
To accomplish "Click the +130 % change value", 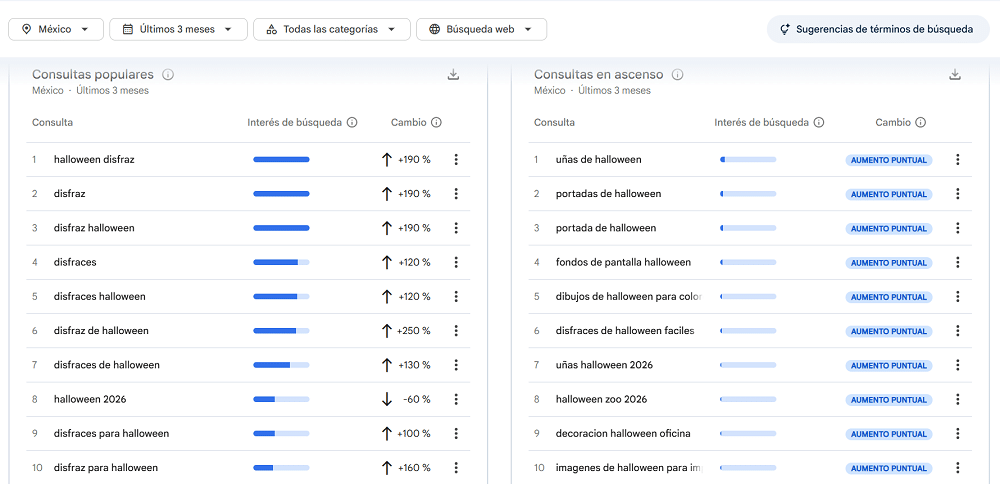I will pos(414,365).
